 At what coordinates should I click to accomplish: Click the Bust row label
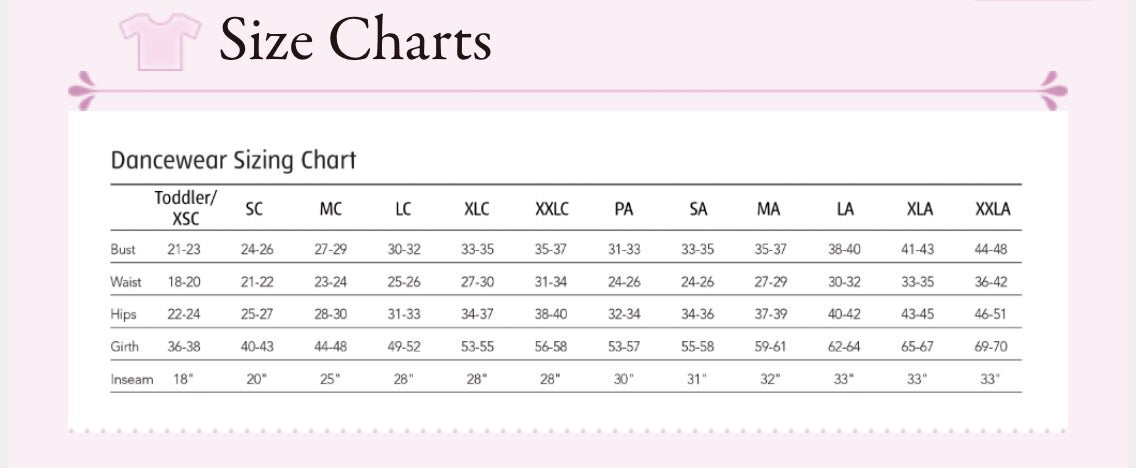click(122, 249)
